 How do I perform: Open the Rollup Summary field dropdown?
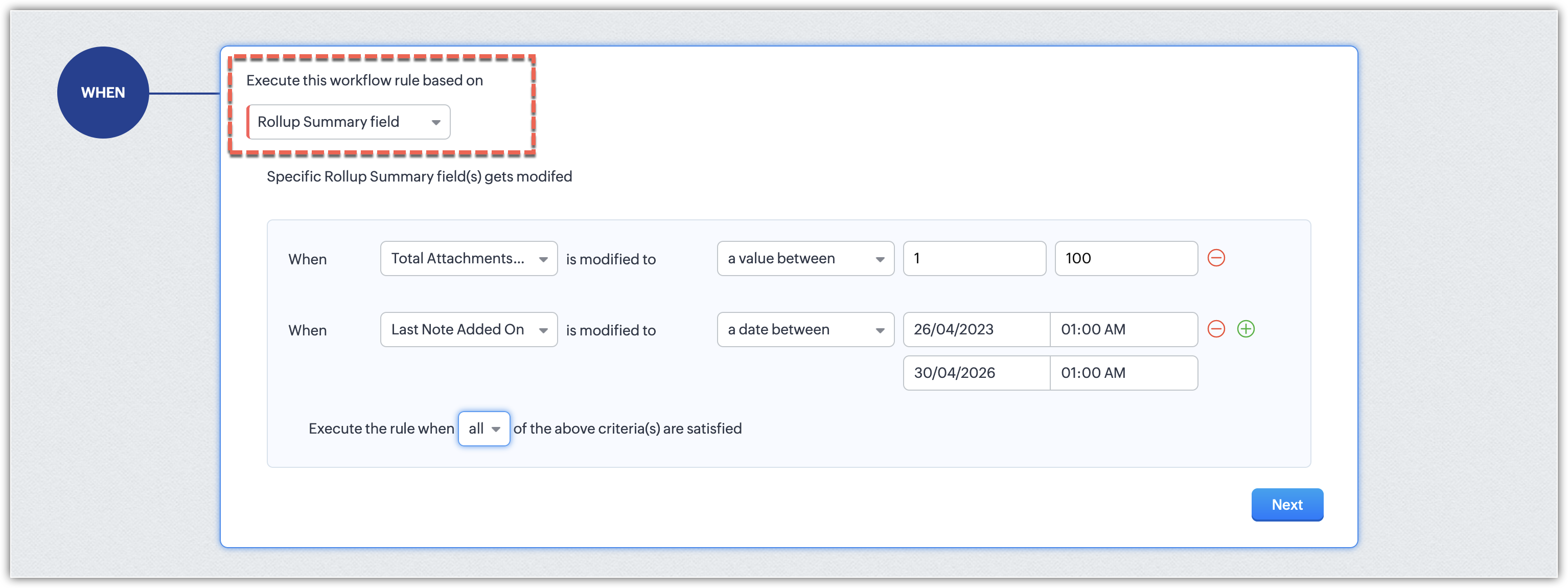tap(348, 122)
